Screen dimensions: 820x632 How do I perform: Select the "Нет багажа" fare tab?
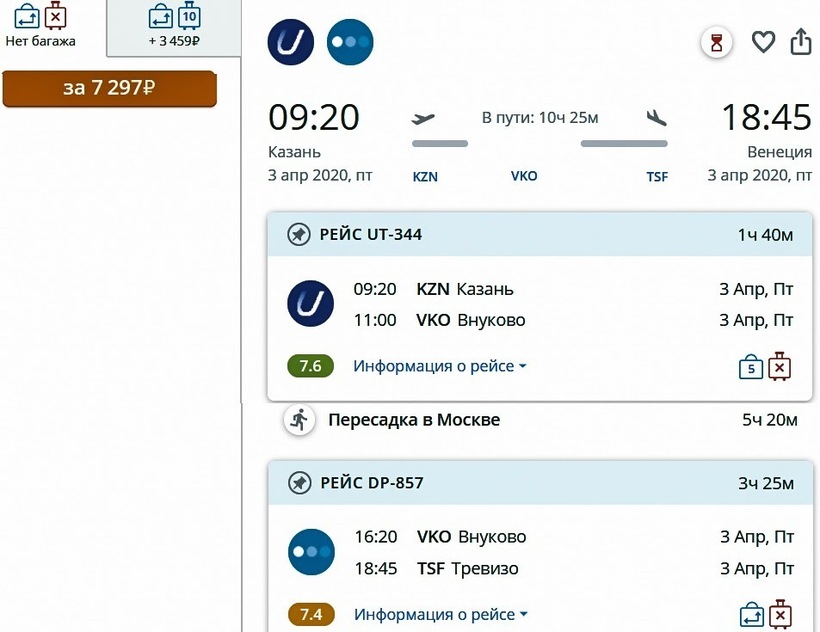tap(41, 28)
